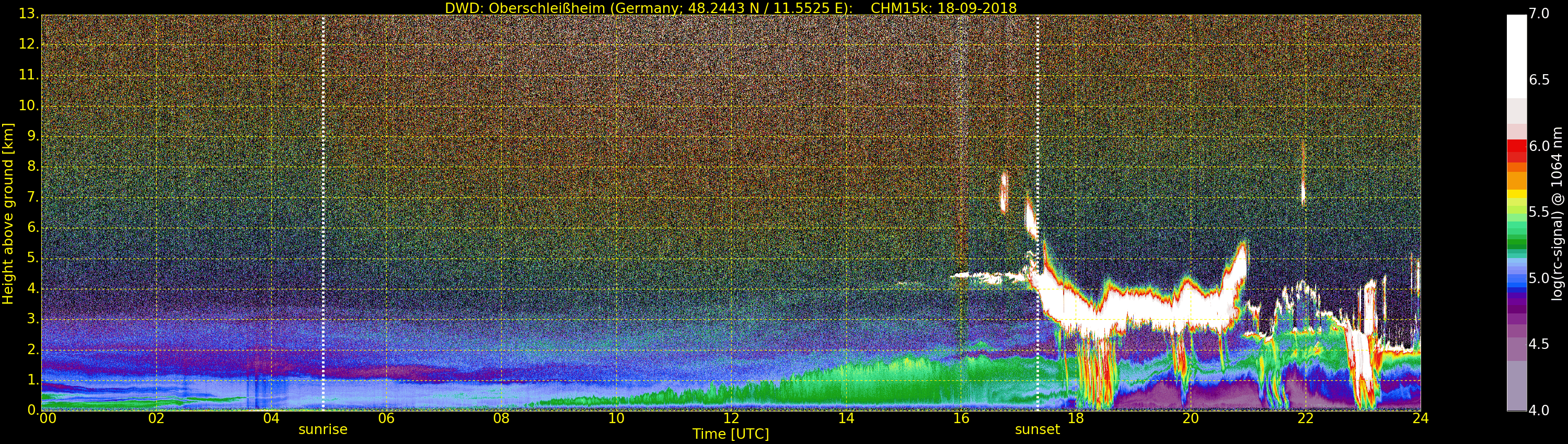Click the '7.' tick on the height axis
This screenshot has width=1568, height=444.
(x=33, y=197)
